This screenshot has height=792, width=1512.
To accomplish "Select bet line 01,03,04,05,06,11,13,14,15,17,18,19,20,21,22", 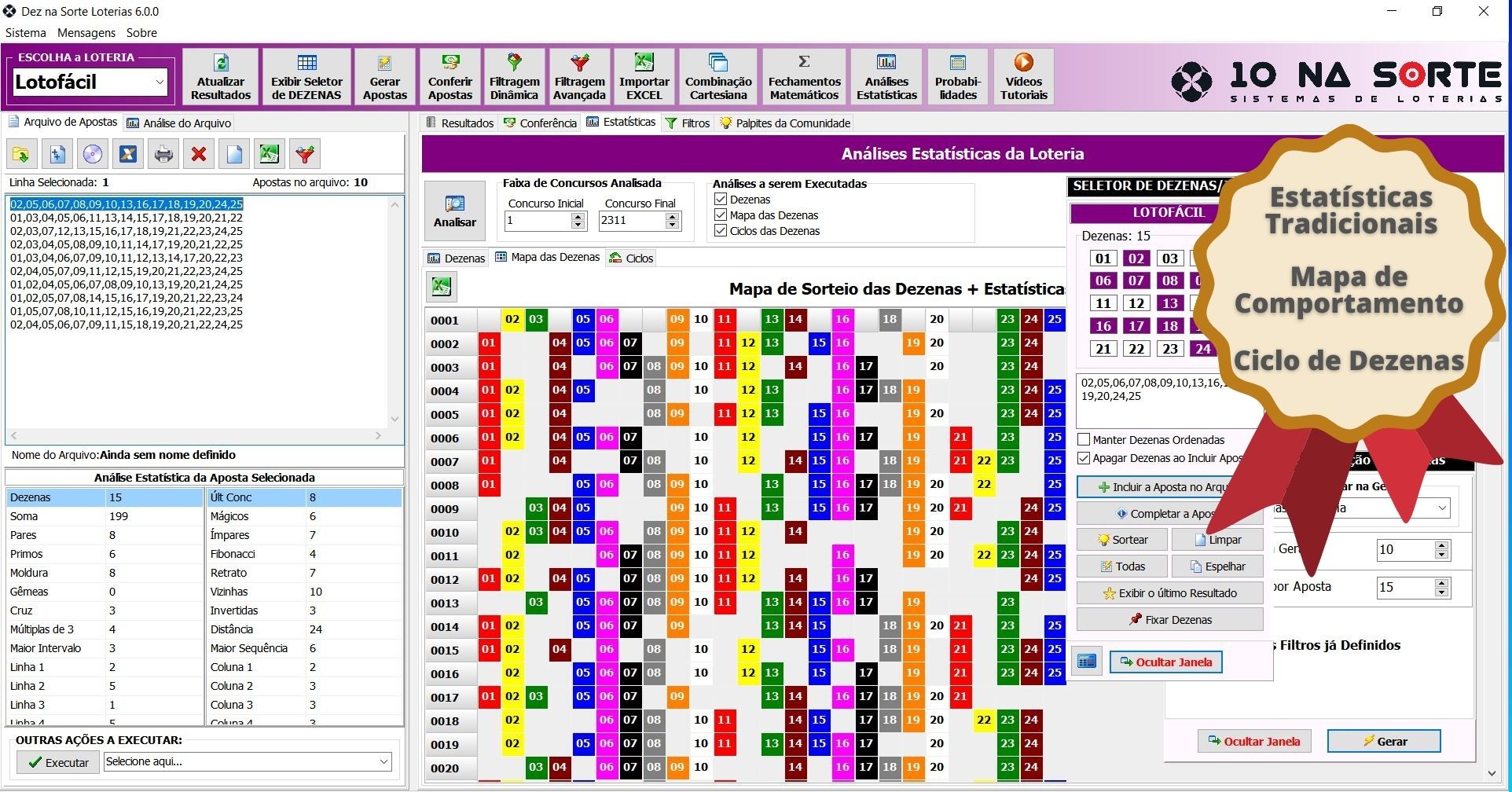I will 127,218.
